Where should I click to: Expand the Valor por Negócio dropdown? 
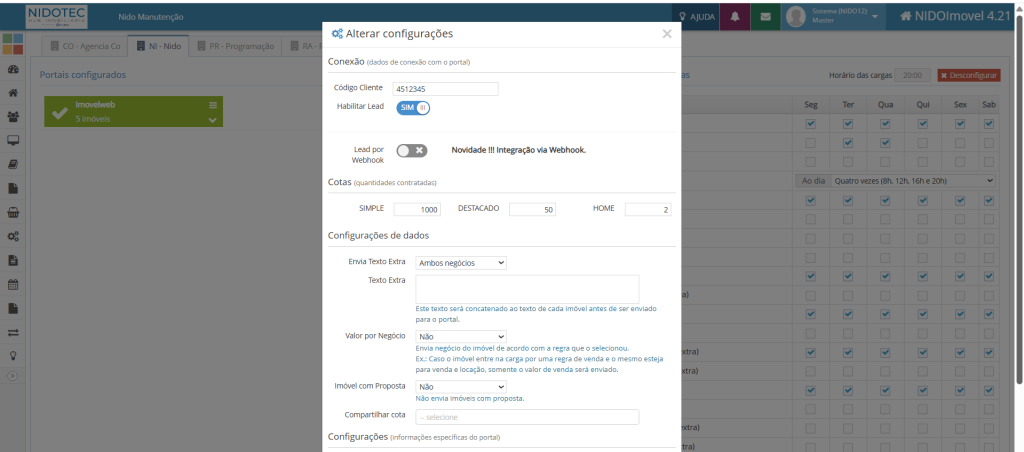pos(461,337)
